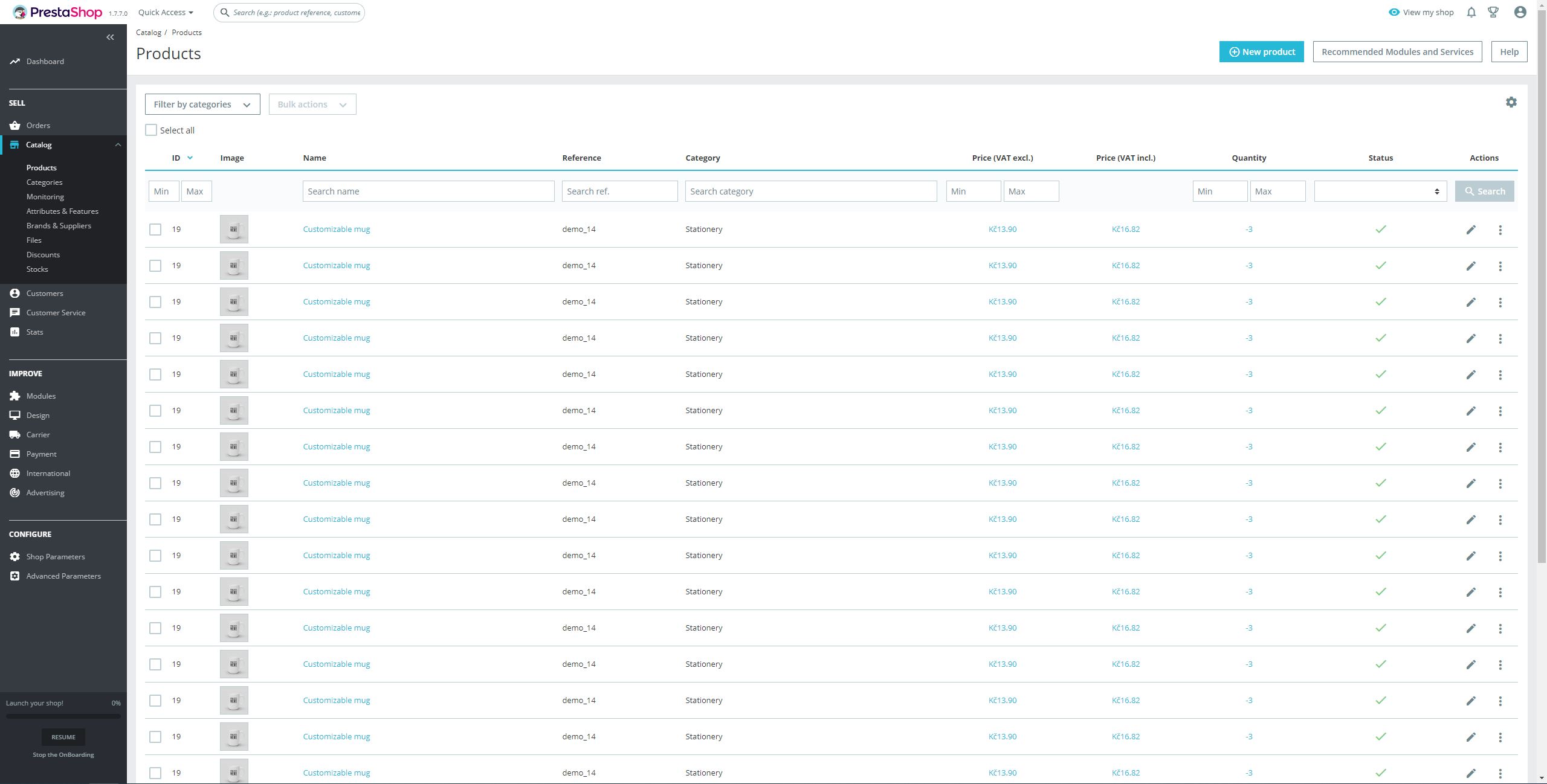
Task: Open the notifications bell
Action: pyautogui.click(x=1471, y=12)
